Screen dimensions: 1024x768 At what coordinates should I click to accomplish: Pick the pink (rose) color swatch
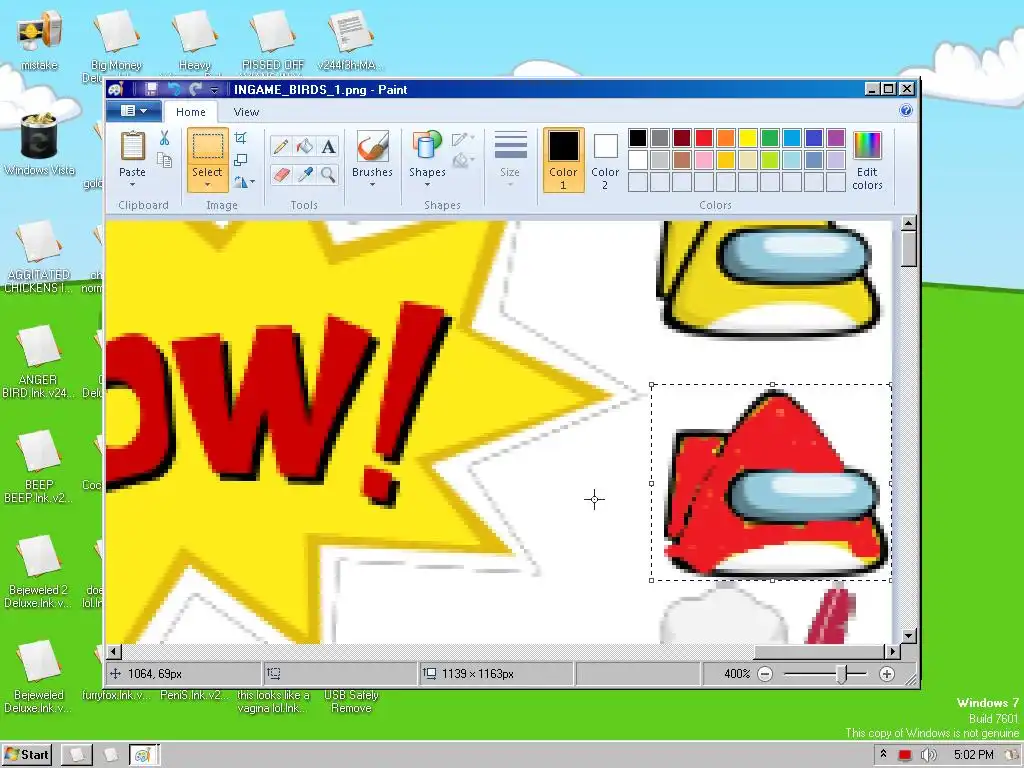pyautogui.click(x=704, y=160)
